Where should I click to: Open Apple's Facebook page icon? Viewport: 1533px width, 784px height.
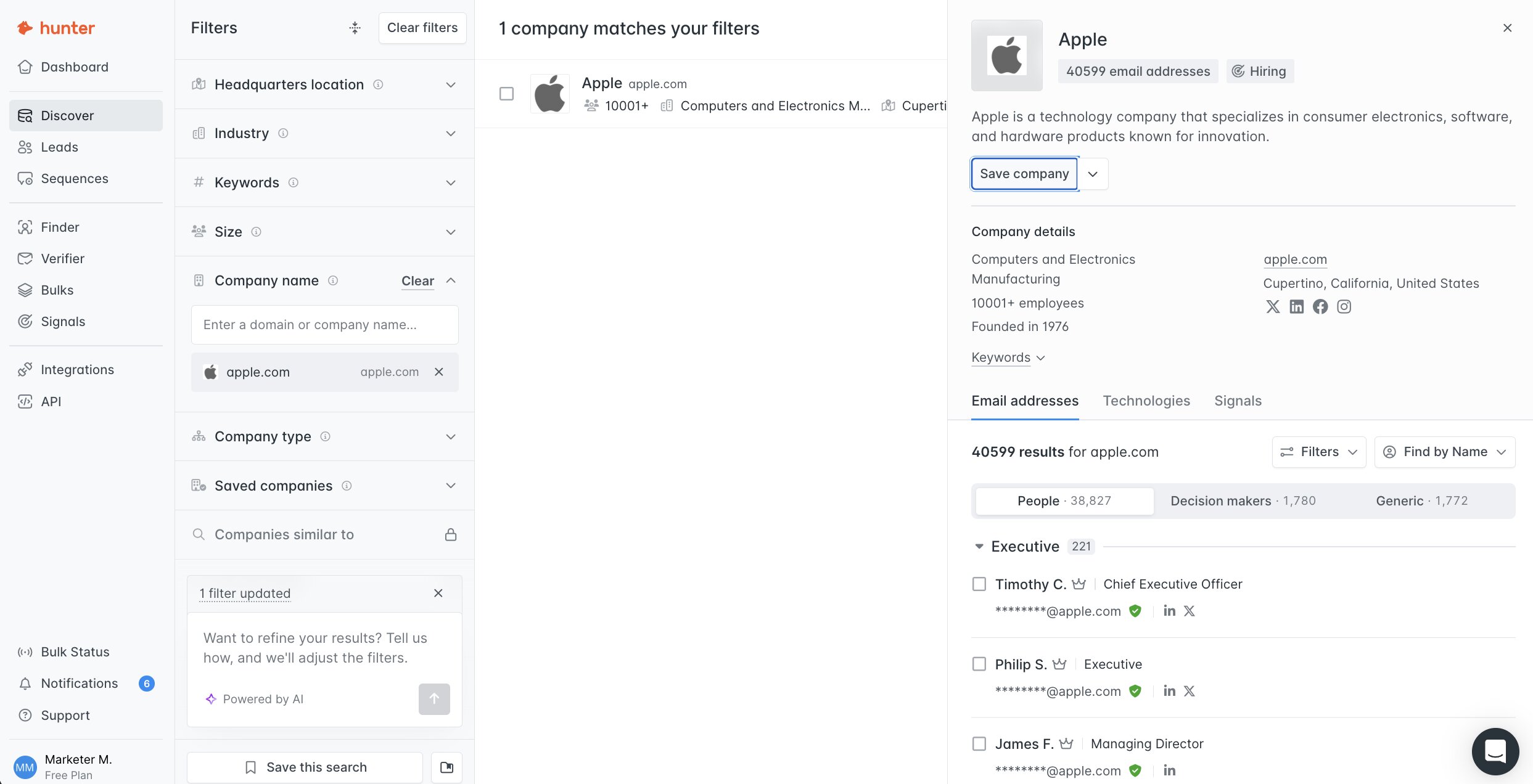pyautogui.click(x=1320, y=306)
